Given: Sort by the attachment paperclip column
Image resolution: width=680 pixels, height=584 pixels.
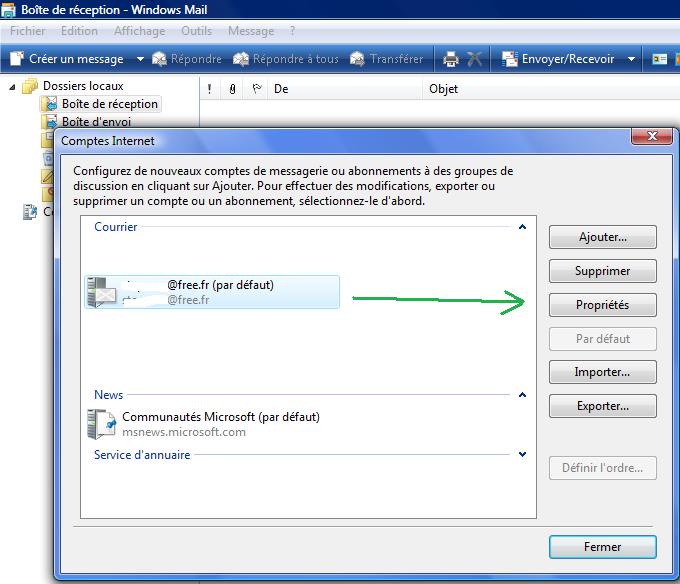Looking at the screenshot, I should pyautogui.click(x=232, y=89).
